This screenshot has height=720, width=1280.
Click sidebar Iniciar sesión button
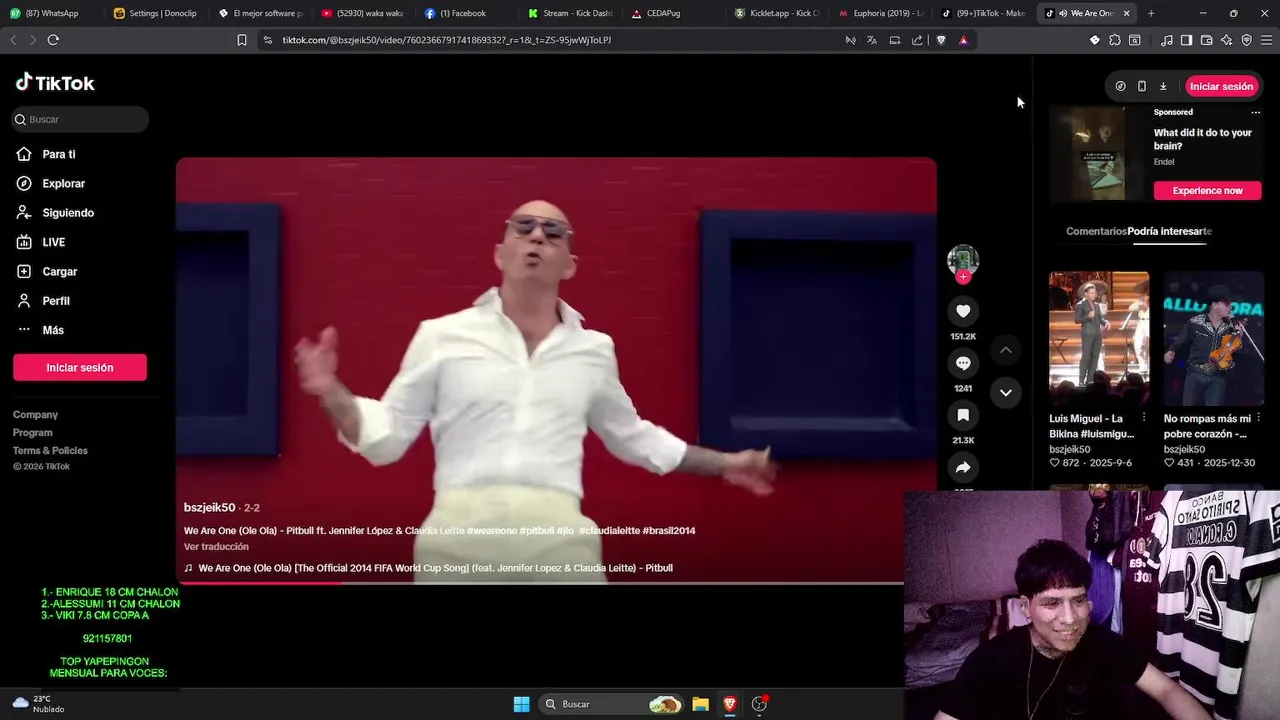80,367
